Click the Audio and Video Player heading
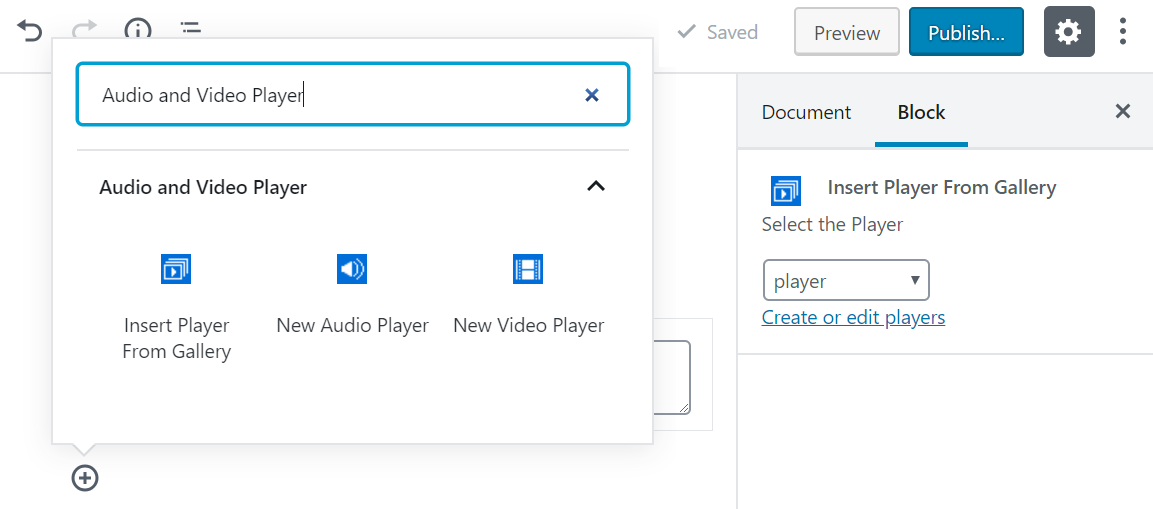The height and width of the screenshot is (509, 1153). 203,188
